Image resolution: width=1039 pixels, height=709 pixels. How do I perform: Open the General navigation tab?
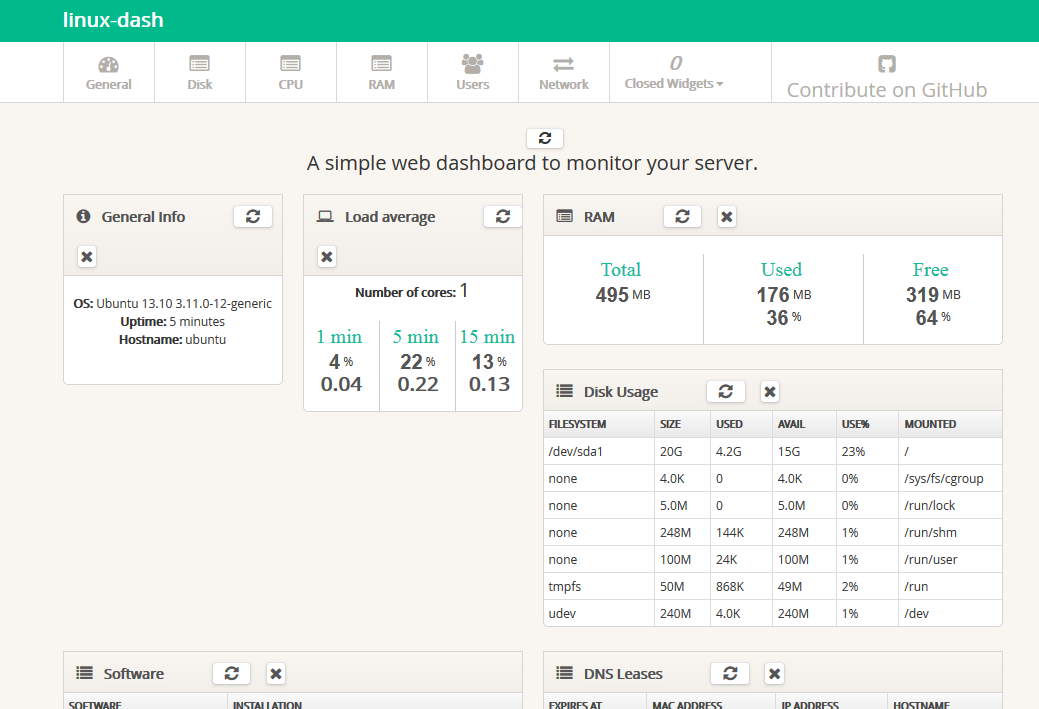click(109, 73)
